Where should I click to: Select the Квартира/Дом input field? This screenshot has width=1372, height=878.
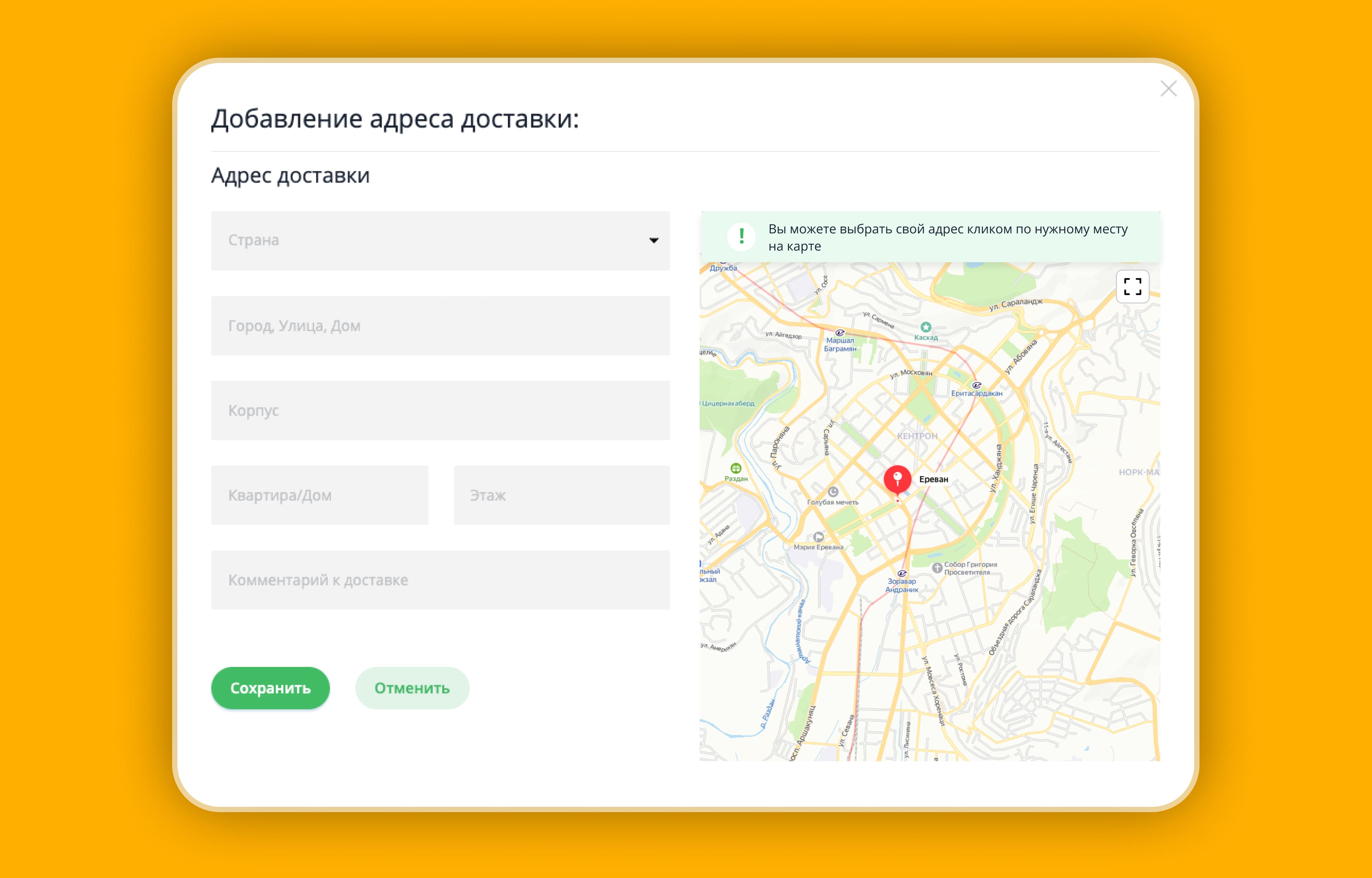coord(319,495)
